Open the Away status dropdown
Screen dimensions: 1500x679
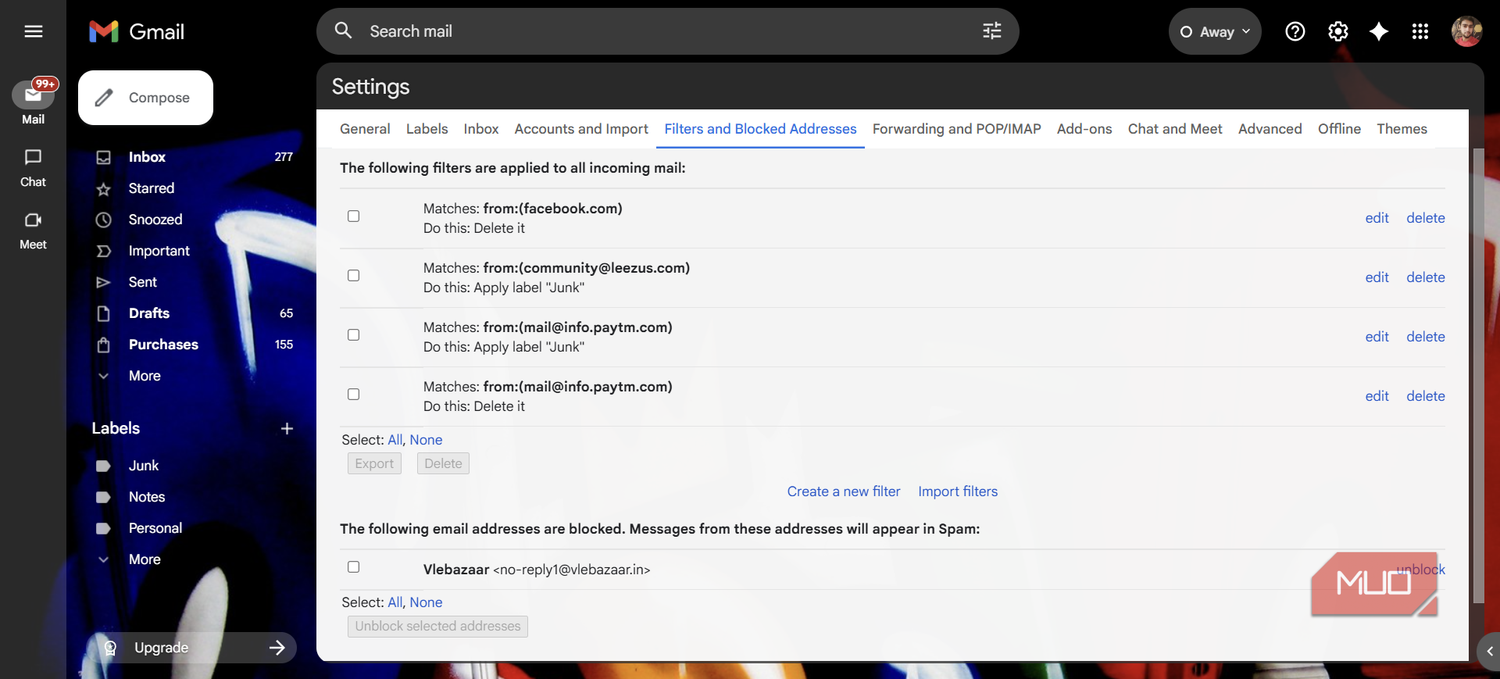pos(1214,31)
